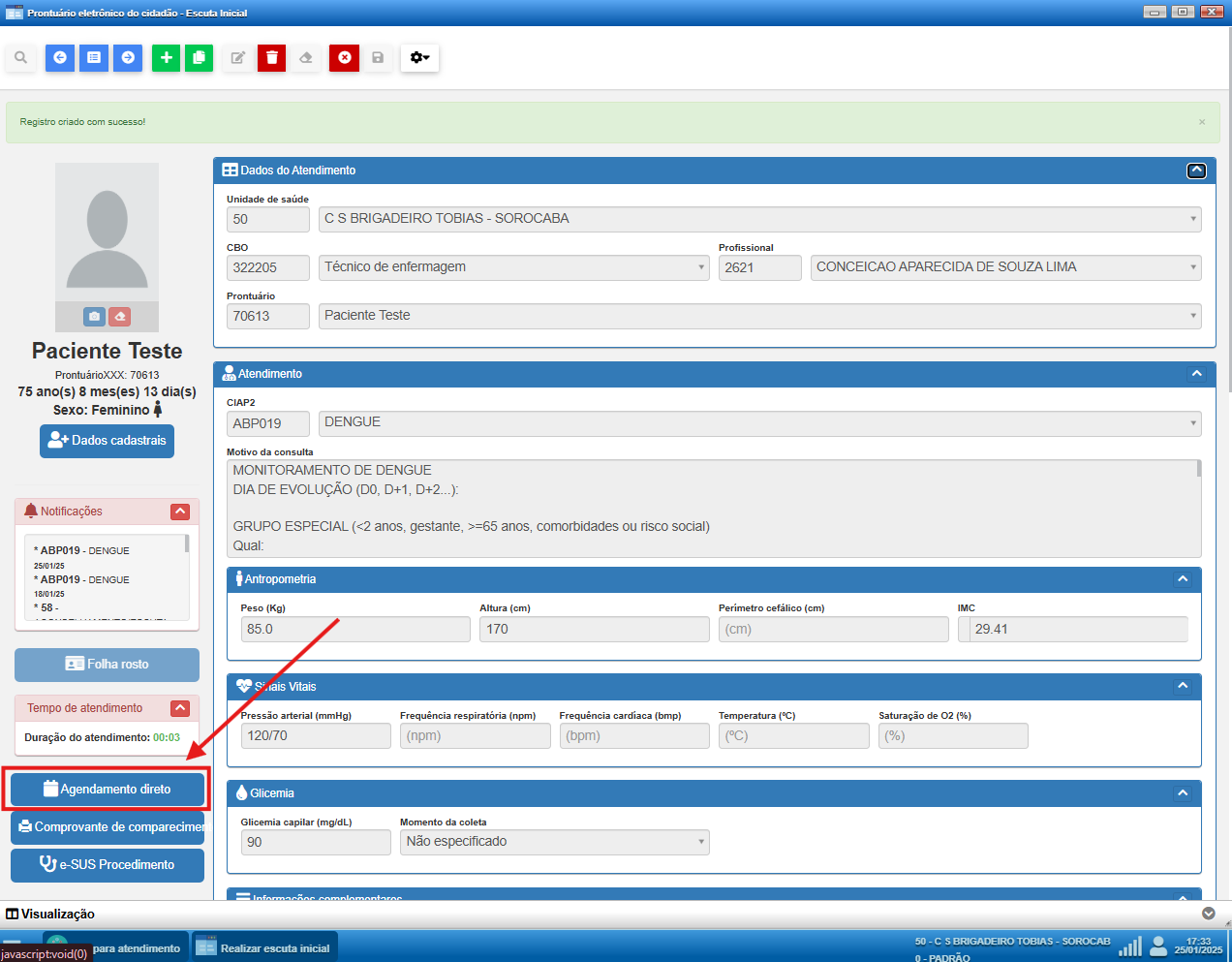Dismiss the Registro criado com sucesso alert
Screen dimensions: 1232x962
(x=1202, y=122)
